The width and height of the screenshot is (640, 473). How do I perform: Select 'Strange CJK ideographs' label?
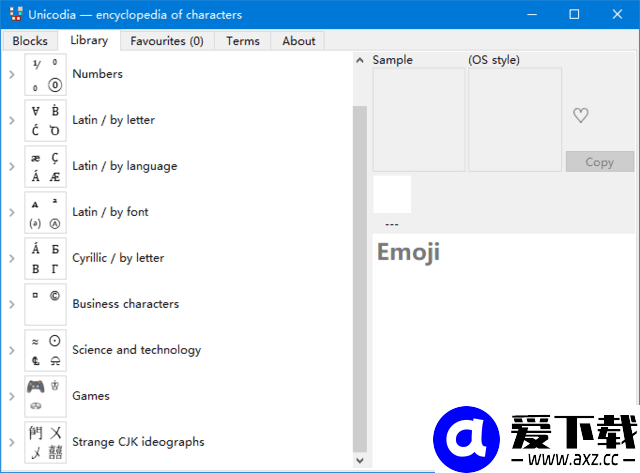(138, 442)
